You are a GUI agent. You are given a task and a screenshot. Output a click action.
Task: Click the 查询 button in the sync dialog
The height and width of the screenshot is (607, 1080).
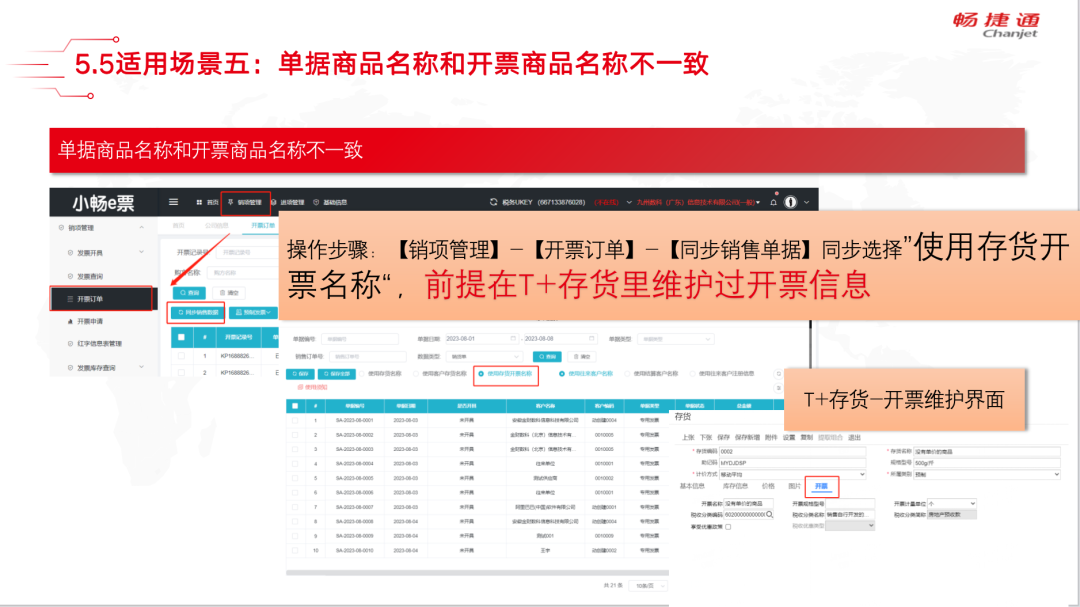tap(547, 356)
